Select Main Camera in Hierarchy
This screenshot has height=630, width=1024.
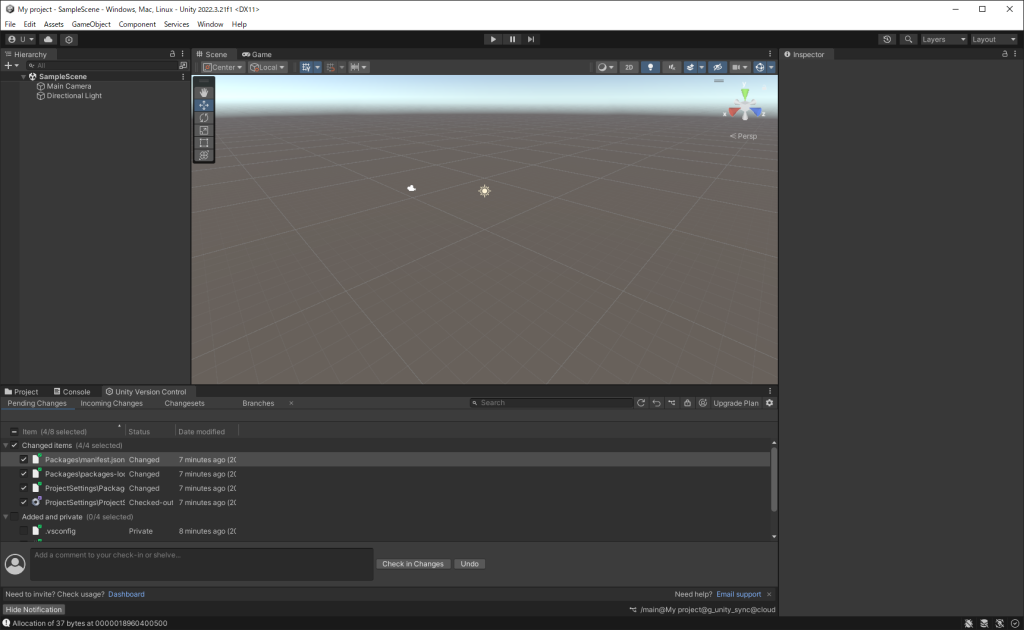tap(69, 86)
